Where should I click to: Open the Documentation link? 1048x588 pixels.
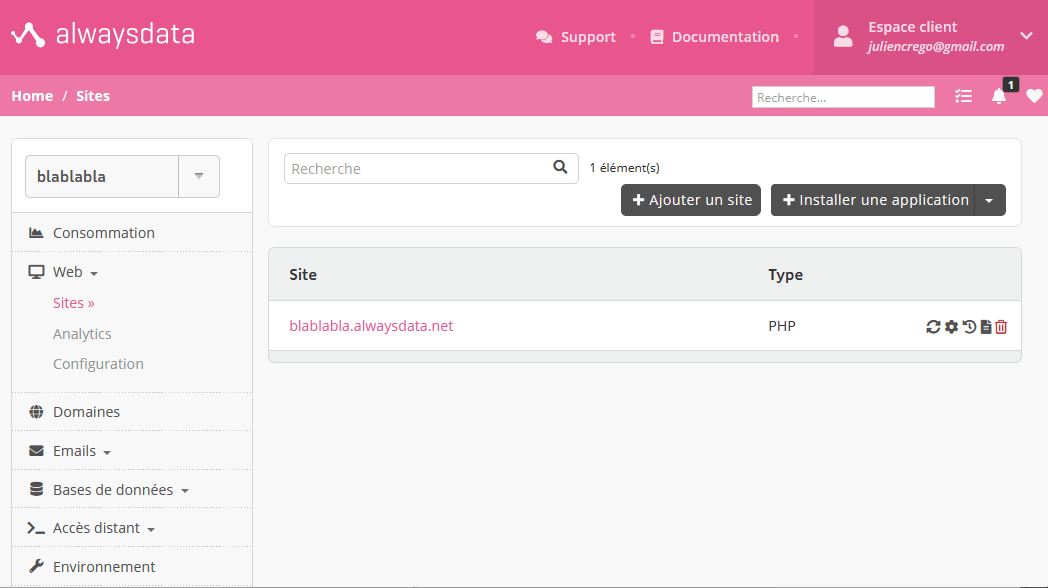[x=714, y=37]
